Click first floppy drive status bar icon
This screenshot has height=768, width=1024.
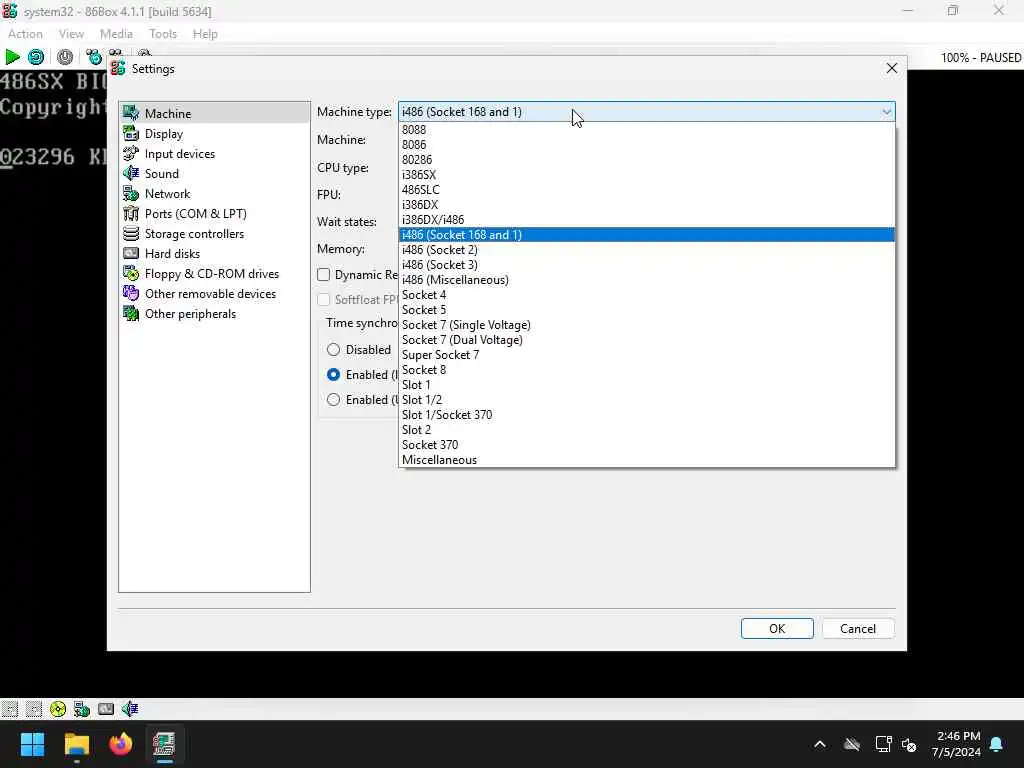[x=9, y=709]
